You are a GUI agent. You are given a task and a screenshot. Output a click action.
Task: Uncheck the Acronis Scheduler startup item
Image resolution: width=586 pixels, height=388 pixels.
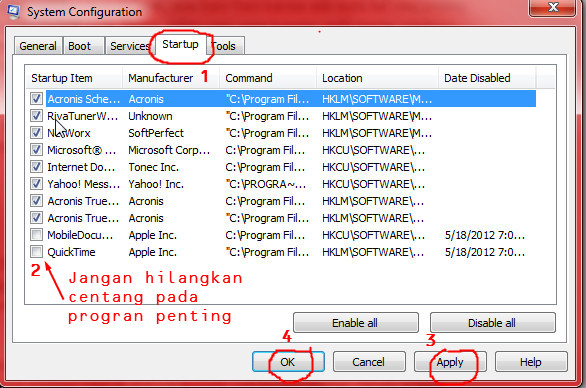pos(36,99)
